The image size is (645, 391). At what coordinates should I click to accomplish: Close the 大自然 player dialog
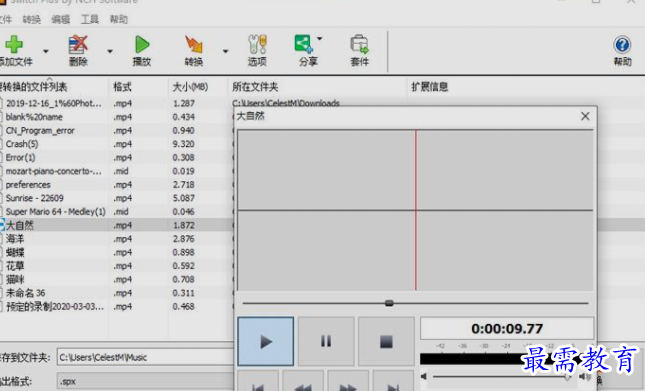pos(585,116)
